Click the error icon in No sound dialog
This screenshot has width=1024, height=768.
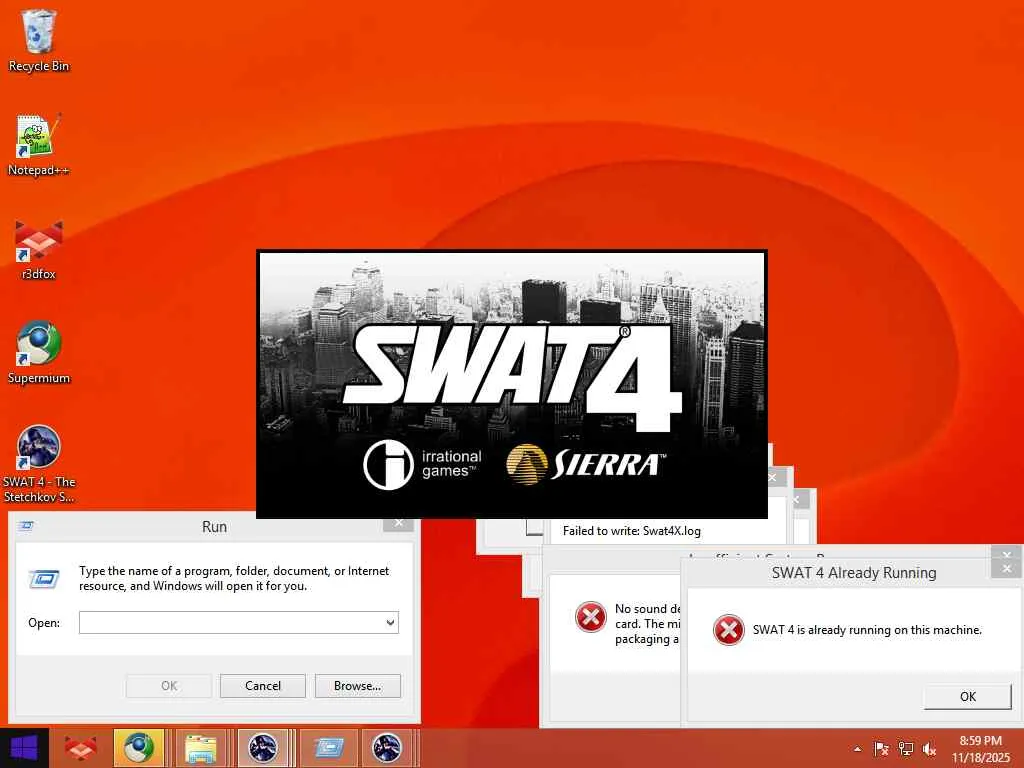click(590, 617)
